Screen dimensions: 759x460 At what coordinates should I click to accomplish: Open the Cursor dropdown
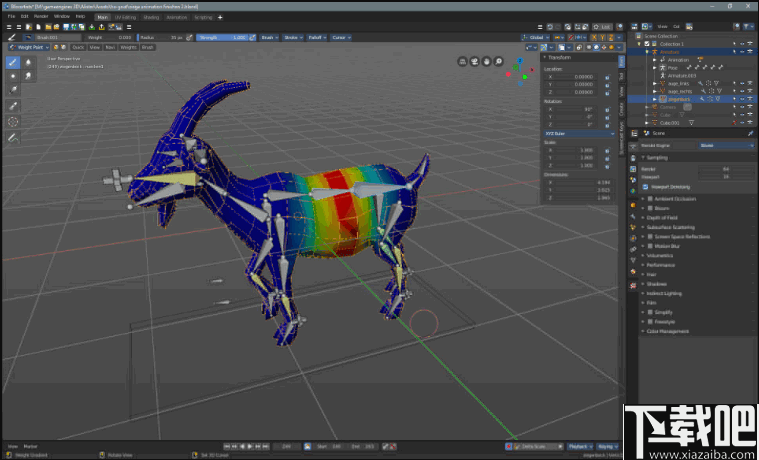point(341,37)
